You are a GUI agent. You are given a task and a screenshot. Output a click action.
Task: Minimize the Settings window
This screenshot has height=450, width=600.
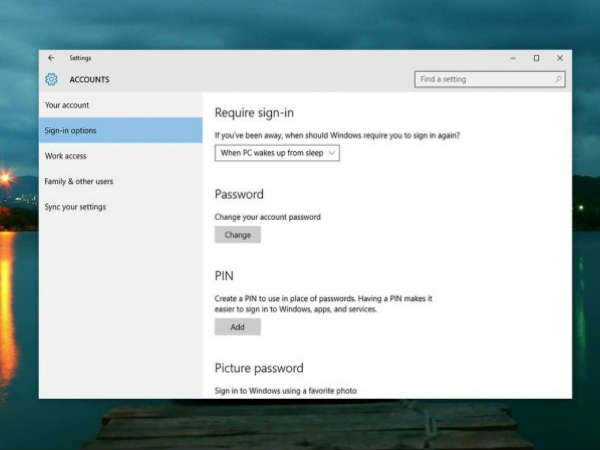tap(511, 58)
